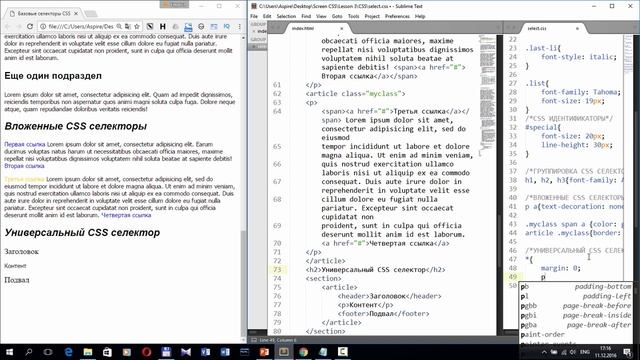Screen dimensions: 640x360
Task: Switch to Chrome on the taskbar
Action: [303, 352]
